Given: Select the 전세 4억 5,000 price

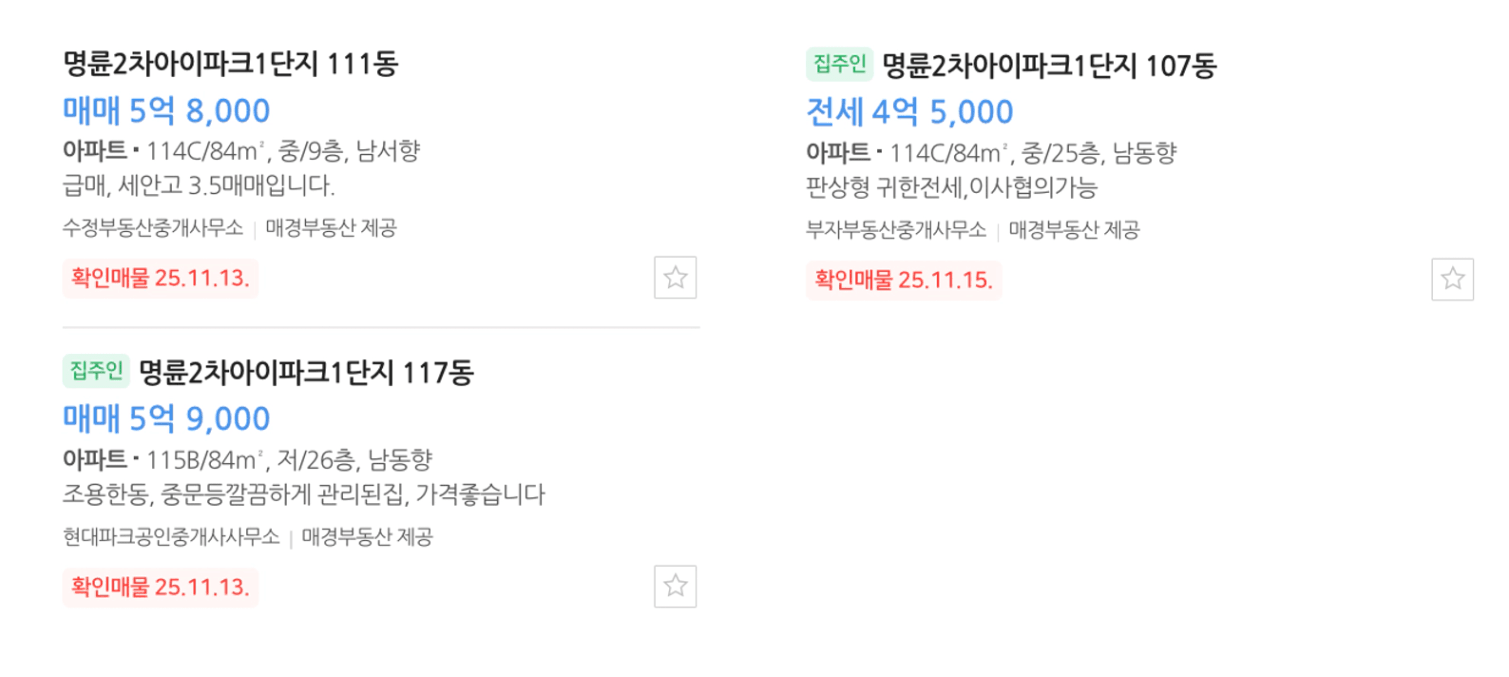Looking at the screenshot, I should (909, 112).
